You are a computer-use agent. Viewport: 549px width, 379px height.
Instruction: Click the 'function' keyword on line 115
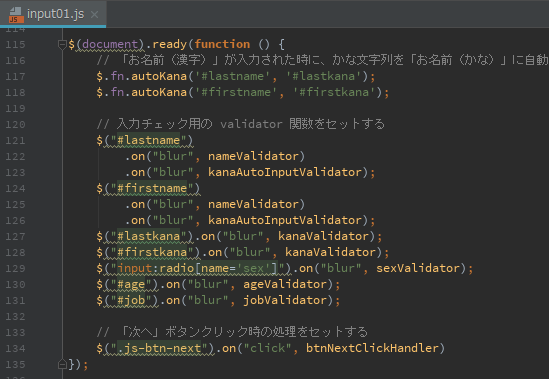[x=222, y=44]
